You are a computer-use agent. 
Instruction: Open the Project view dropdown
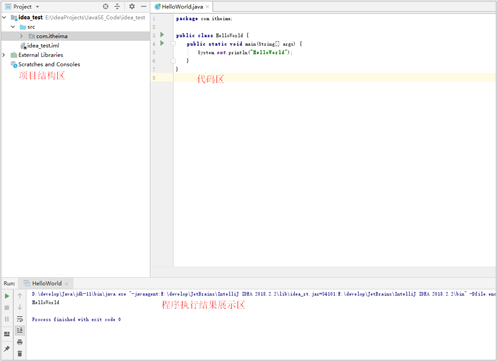(x=37, y=7)
